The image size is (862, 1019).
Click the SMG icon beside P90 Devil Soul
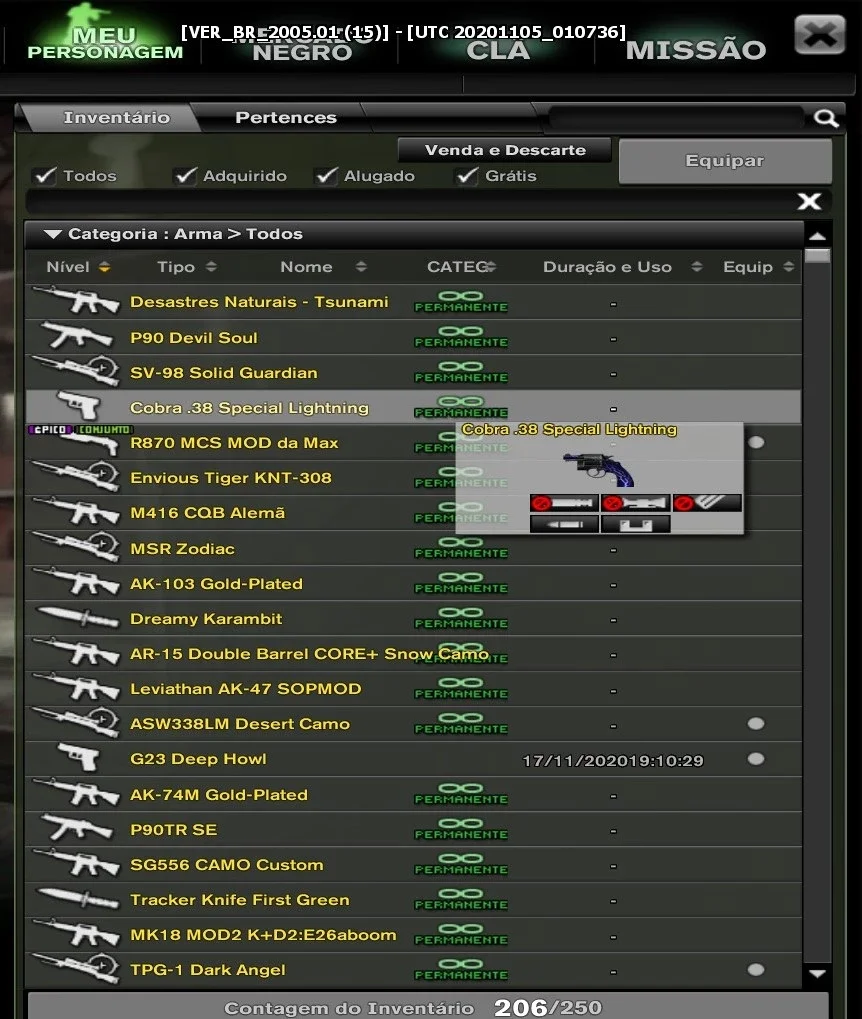coord(76,336)
